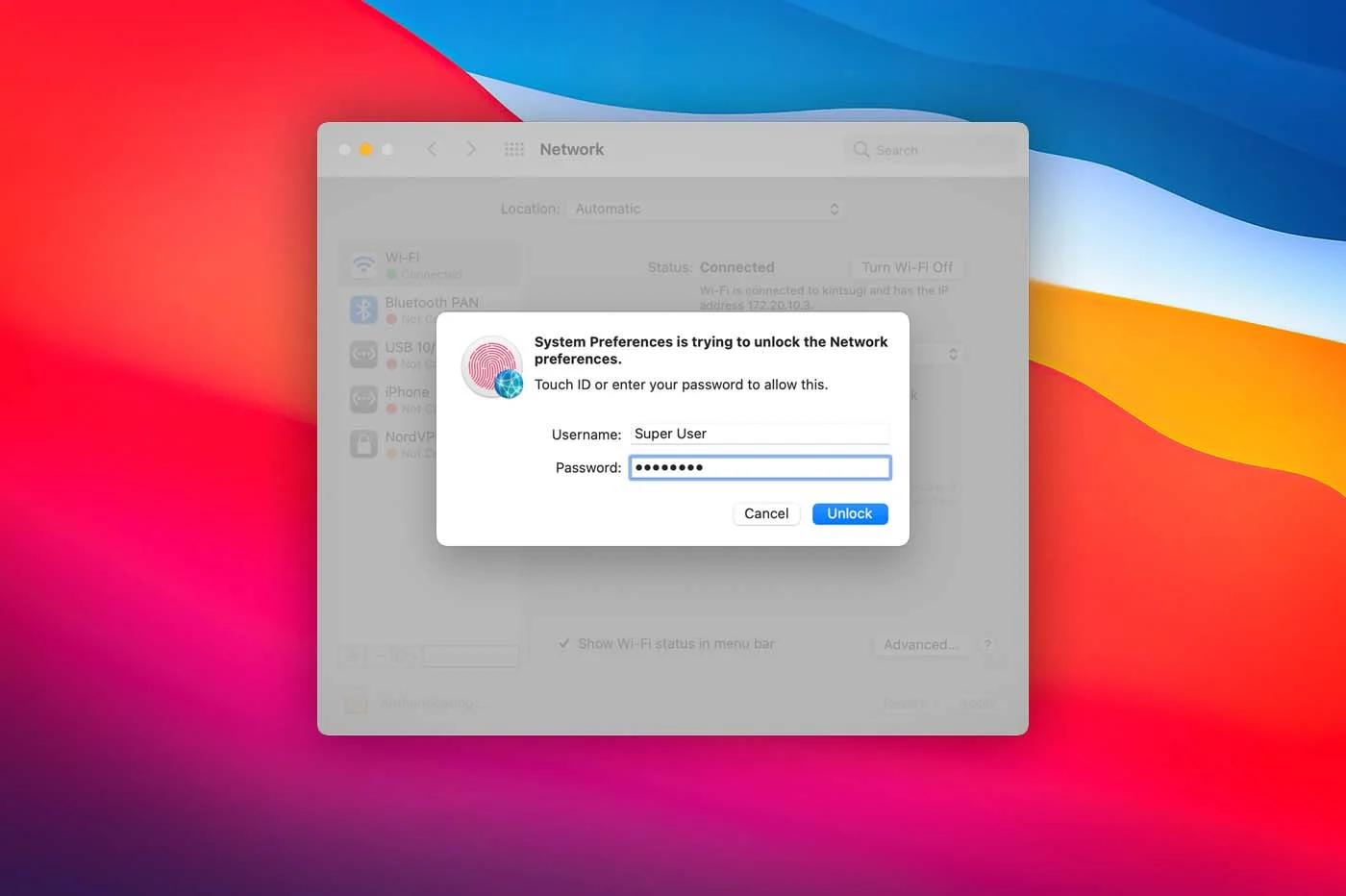Open the service action gear menu
This screenshot has width=1346, height=896.
tap(404, 657)
